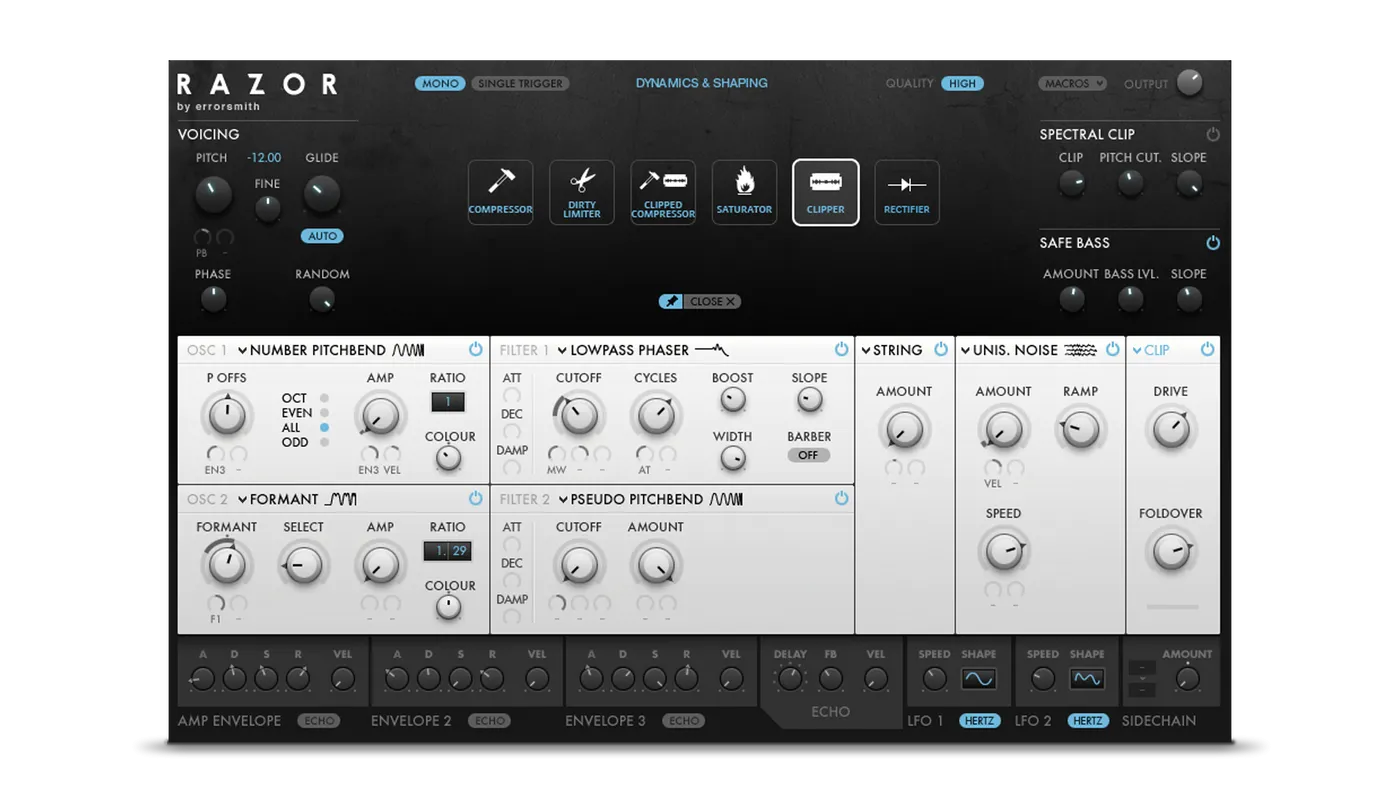Open the Filter 1 Lowpass Phaser dropdown
The height and width of the screenshot is (798, 1400).
pos(643,350)
